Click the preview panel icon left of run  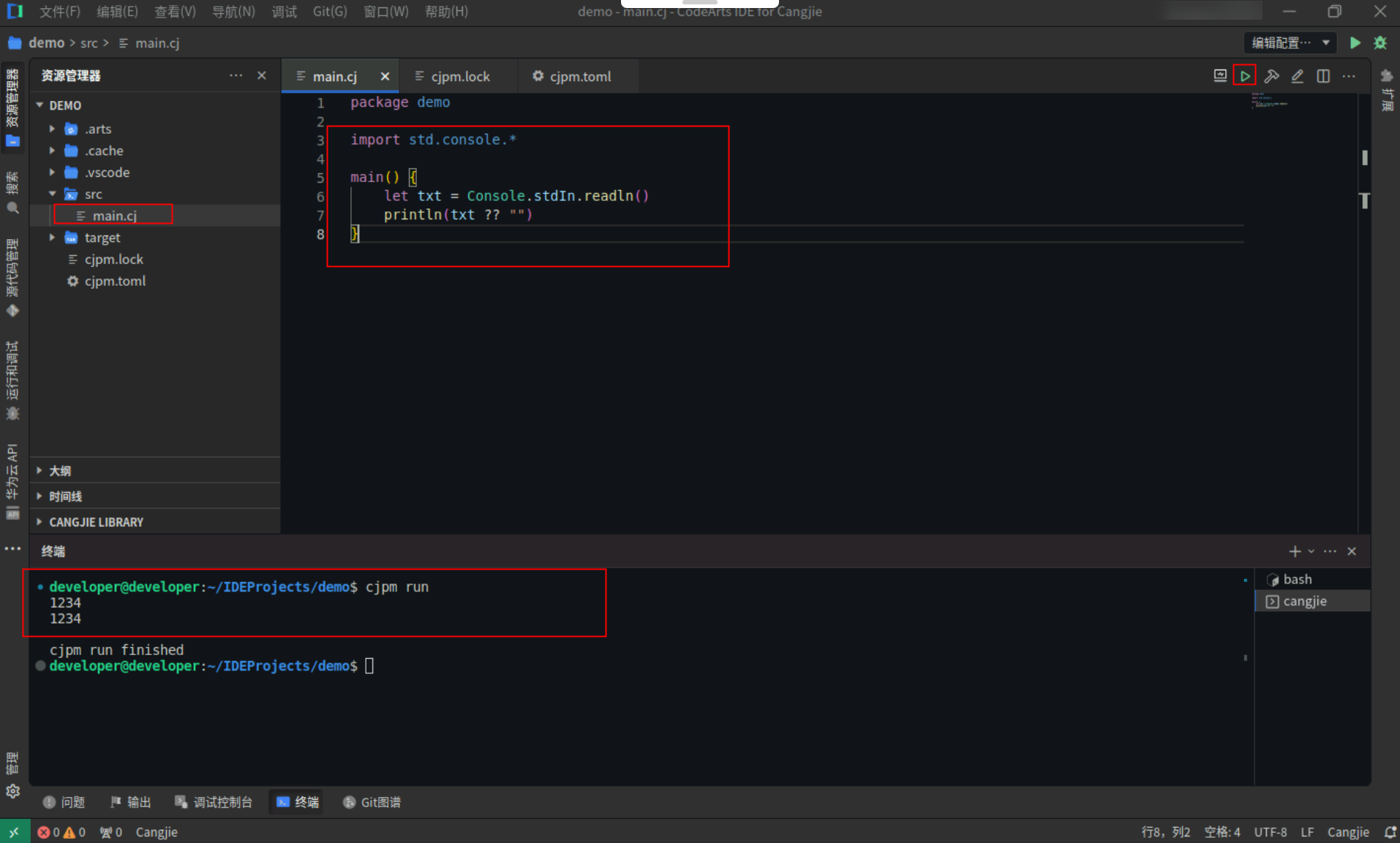(1219, 76)
